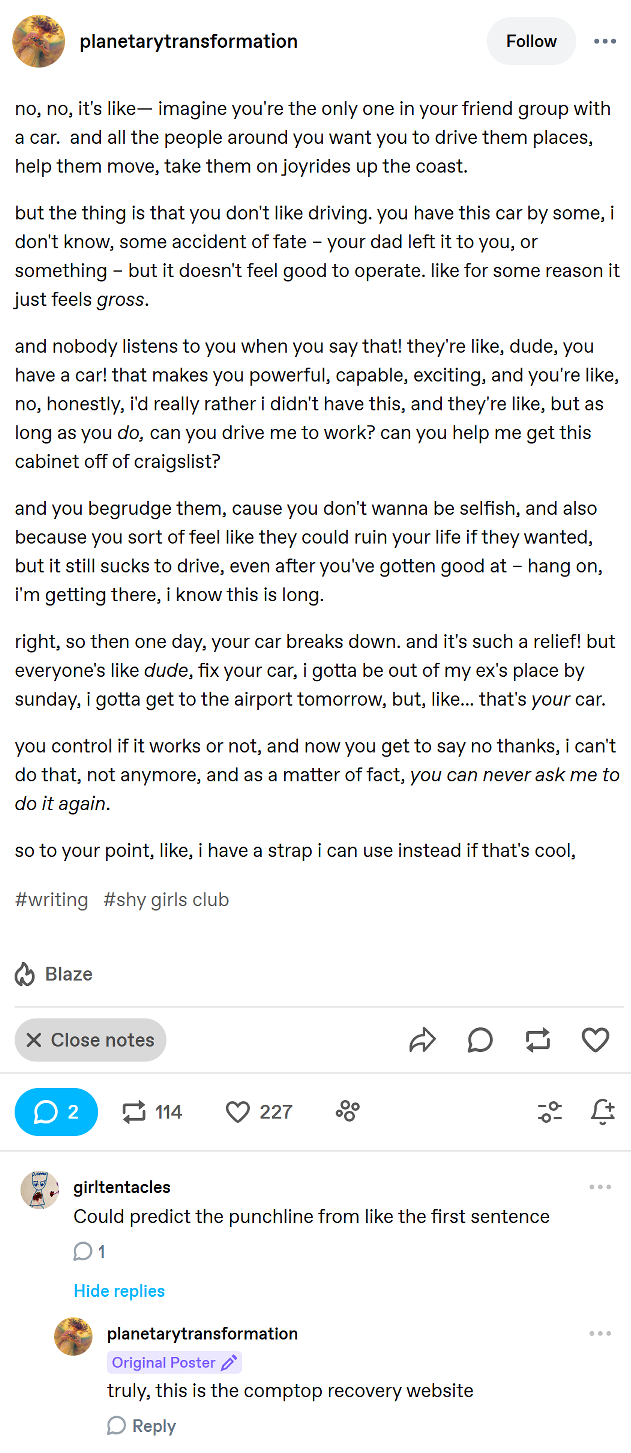Open the Blaze flame icon
This screenshot has height=1453, width=631.
click(25, 974)
